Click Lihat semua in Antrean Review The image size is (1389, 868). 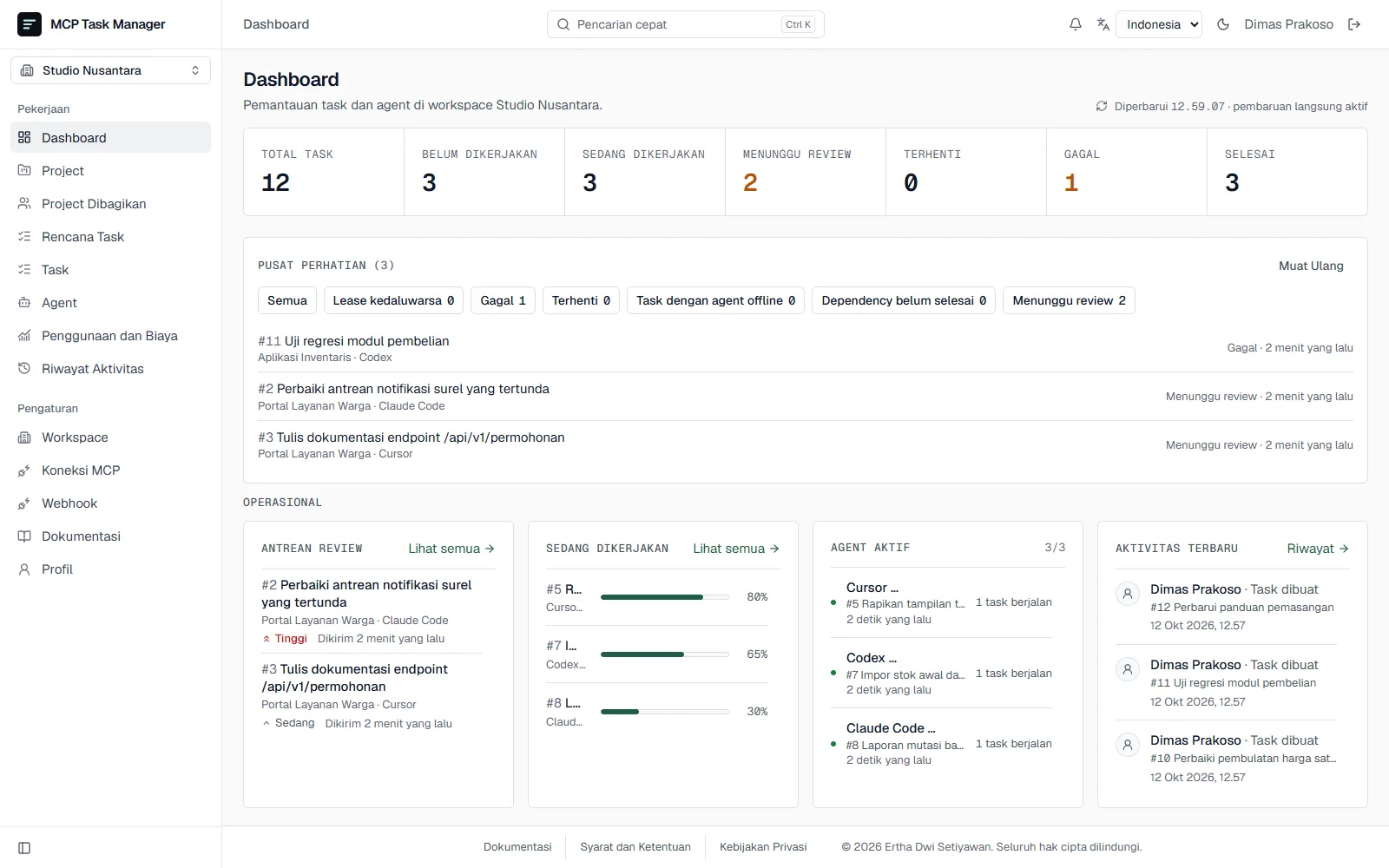[451, 549]
